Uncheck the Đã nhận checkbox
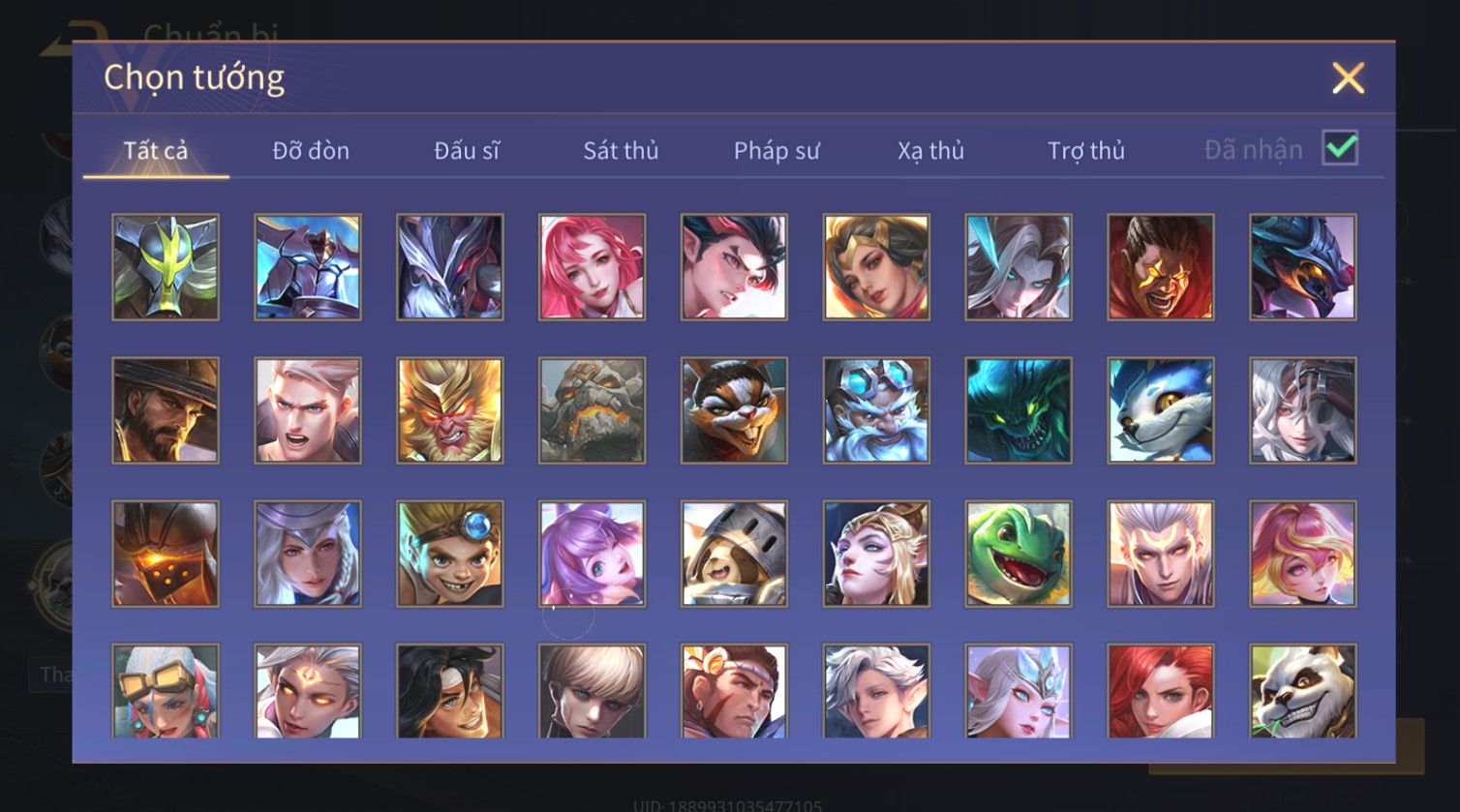Screen dimensions: 1460x812 click(x=1341, y=148)
